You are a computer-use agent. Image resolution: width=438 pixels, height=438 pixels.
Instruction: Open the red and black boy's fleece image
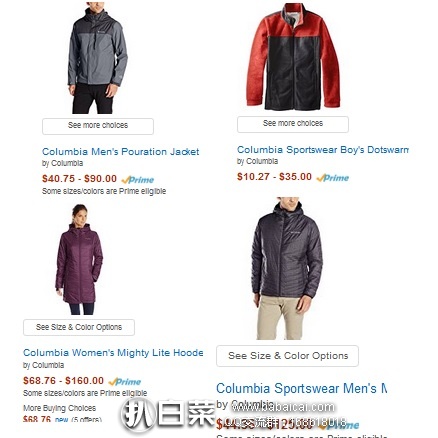[293, 57]
